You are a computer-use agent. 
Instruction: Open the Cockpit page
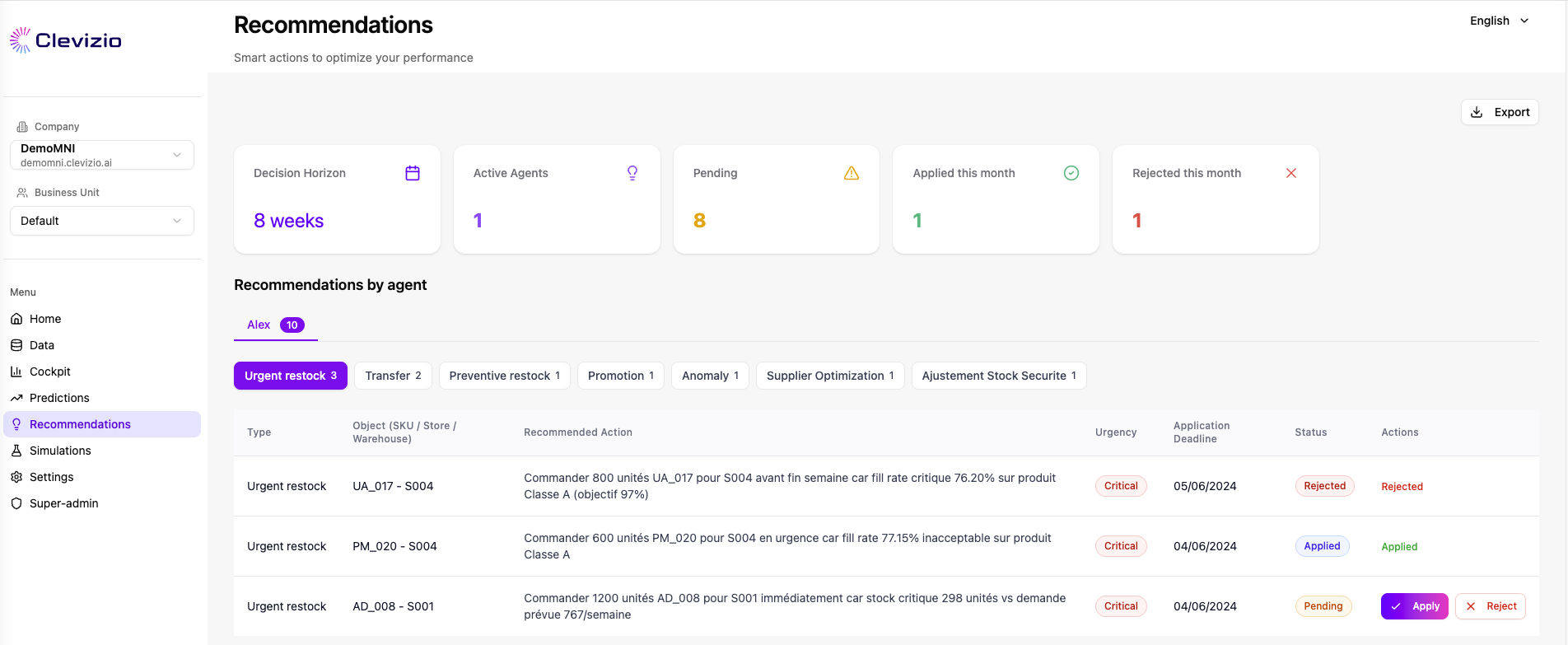click(102, 372)
